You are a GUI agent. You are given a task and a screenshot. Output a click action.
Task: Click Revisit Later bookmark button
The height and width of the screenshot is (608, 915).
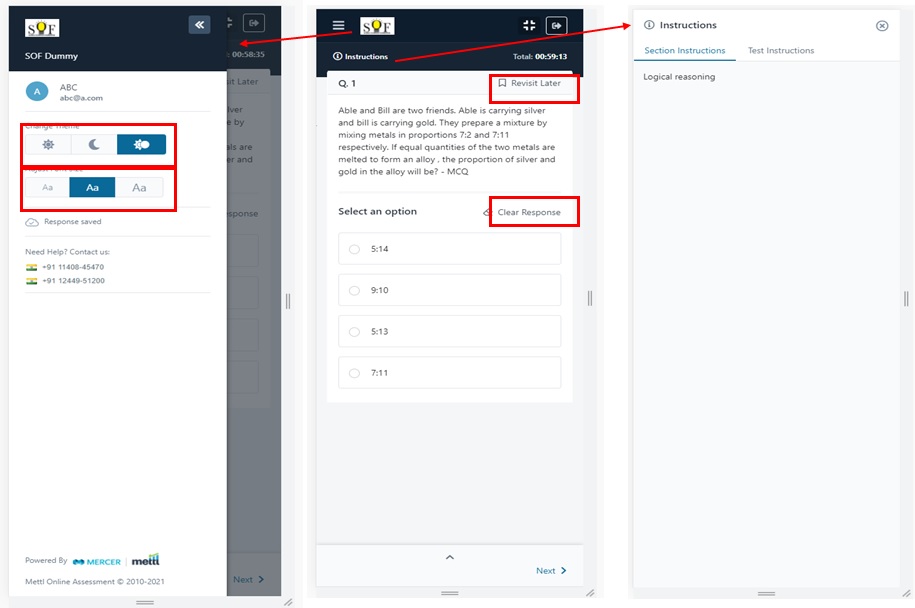point(530,84)
